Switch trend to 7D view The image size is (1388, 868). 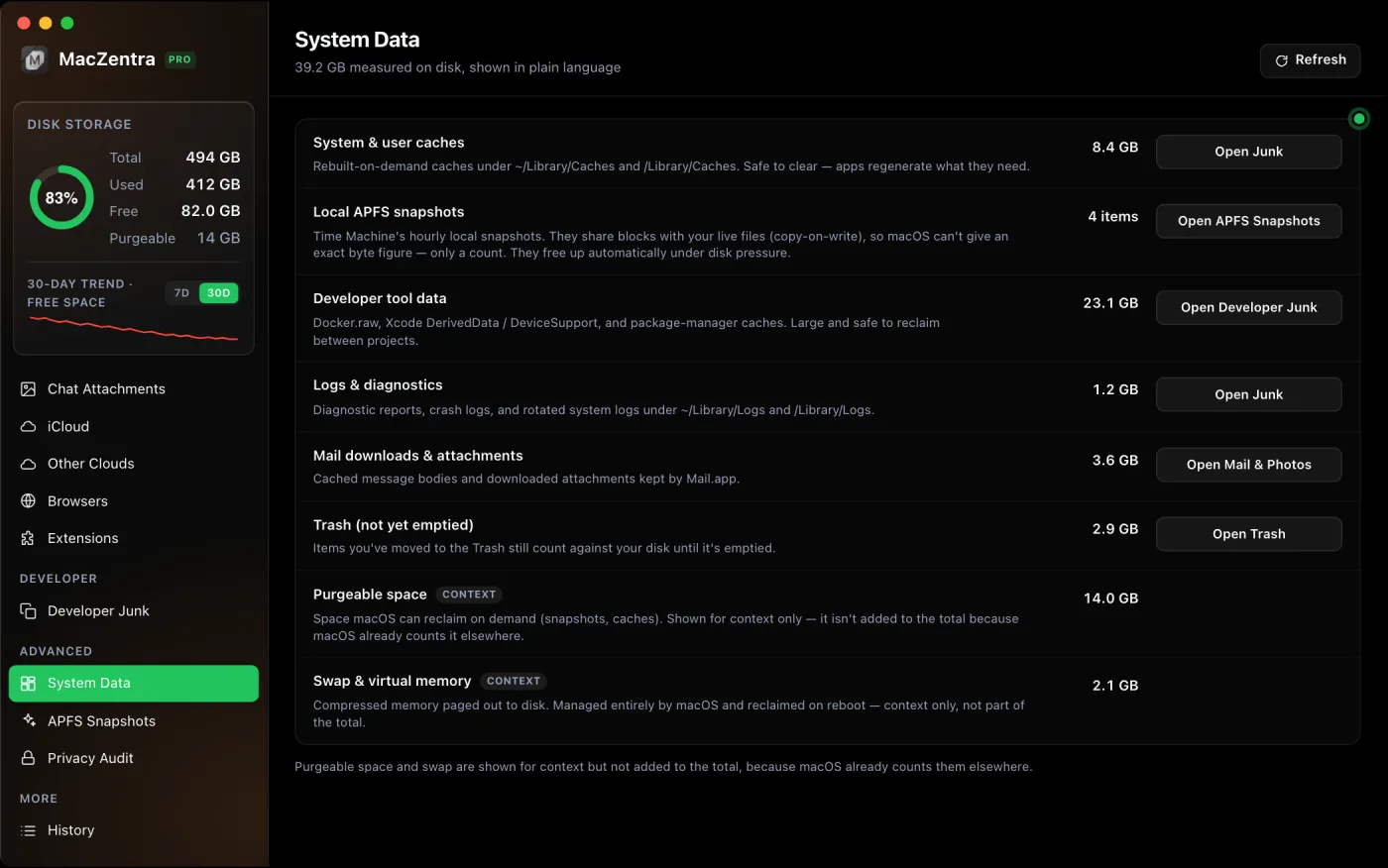[181, 293]
